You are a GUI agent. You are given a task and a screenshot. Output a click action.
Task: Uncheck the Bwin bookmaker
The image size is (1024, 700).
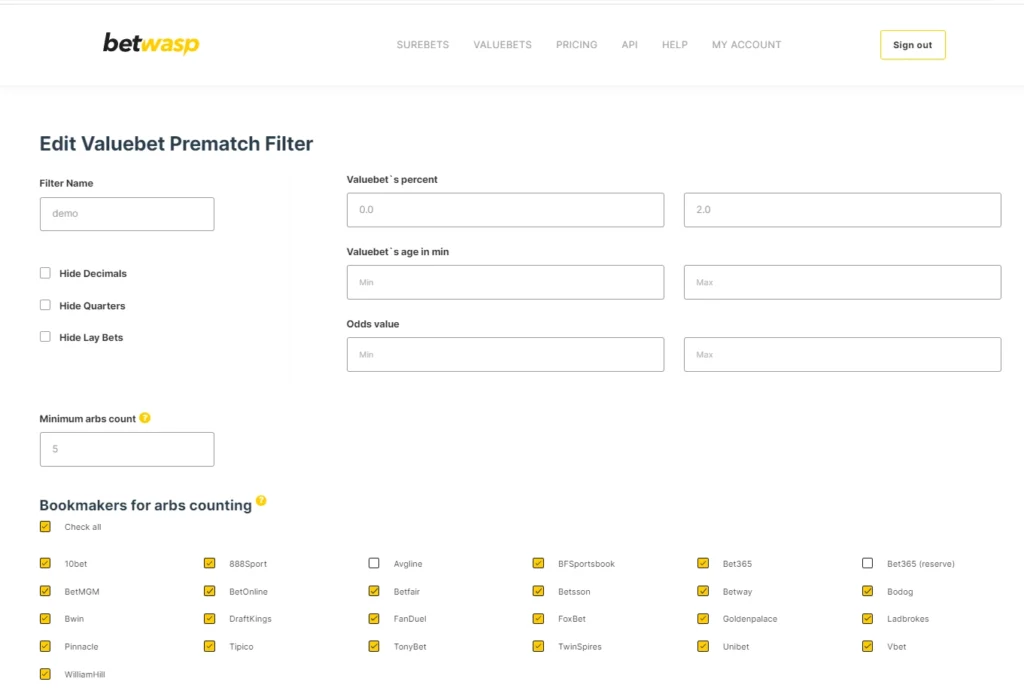coord(45,618)
